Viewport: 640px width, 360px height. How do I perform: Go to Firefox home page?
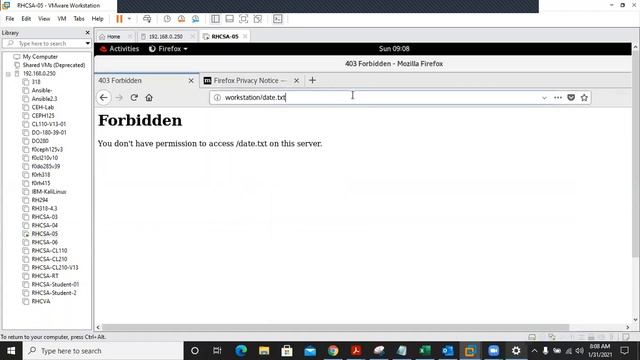tap(149, 98)
